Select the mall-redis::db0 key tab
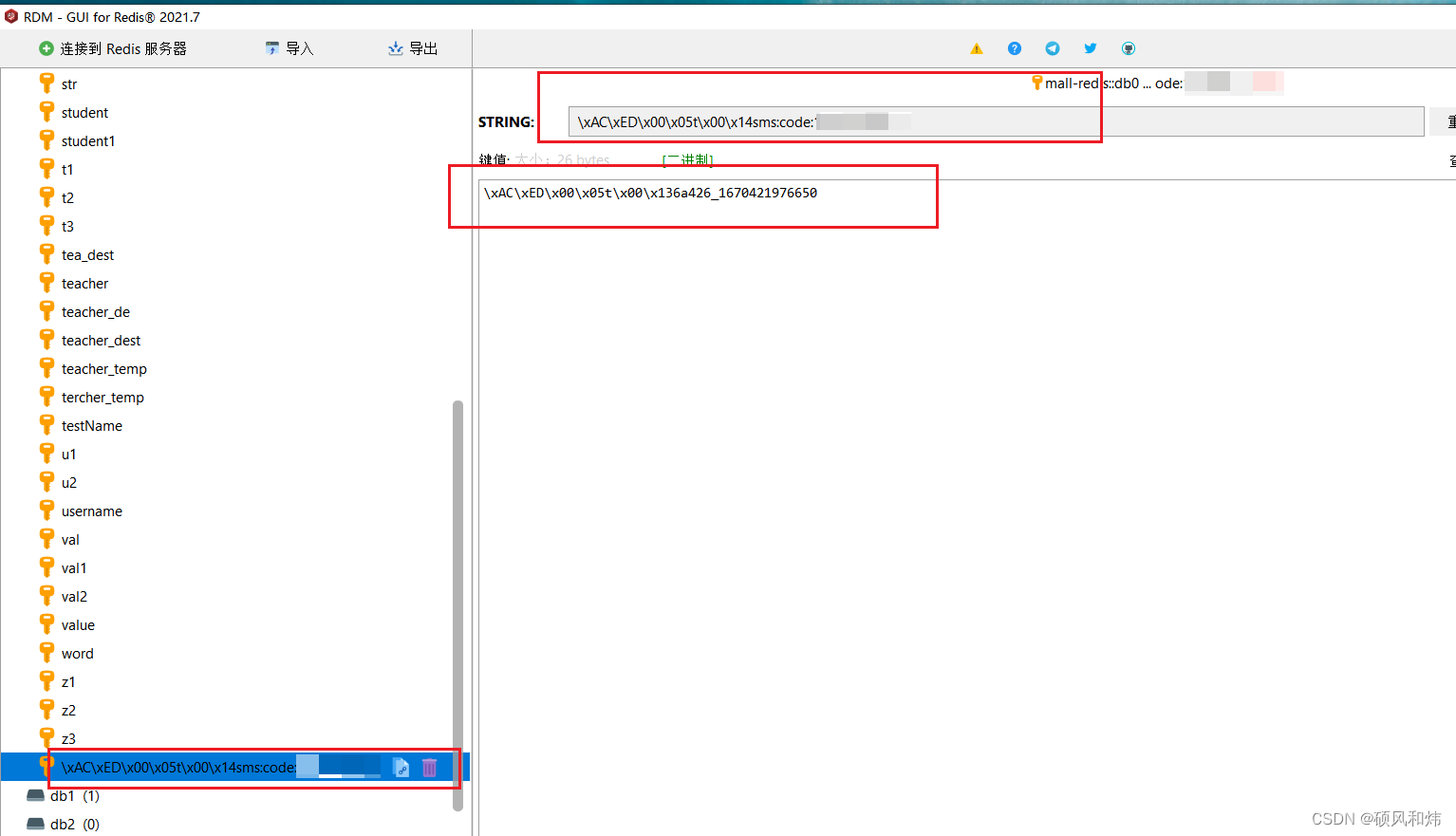 tap(1156, 84)
